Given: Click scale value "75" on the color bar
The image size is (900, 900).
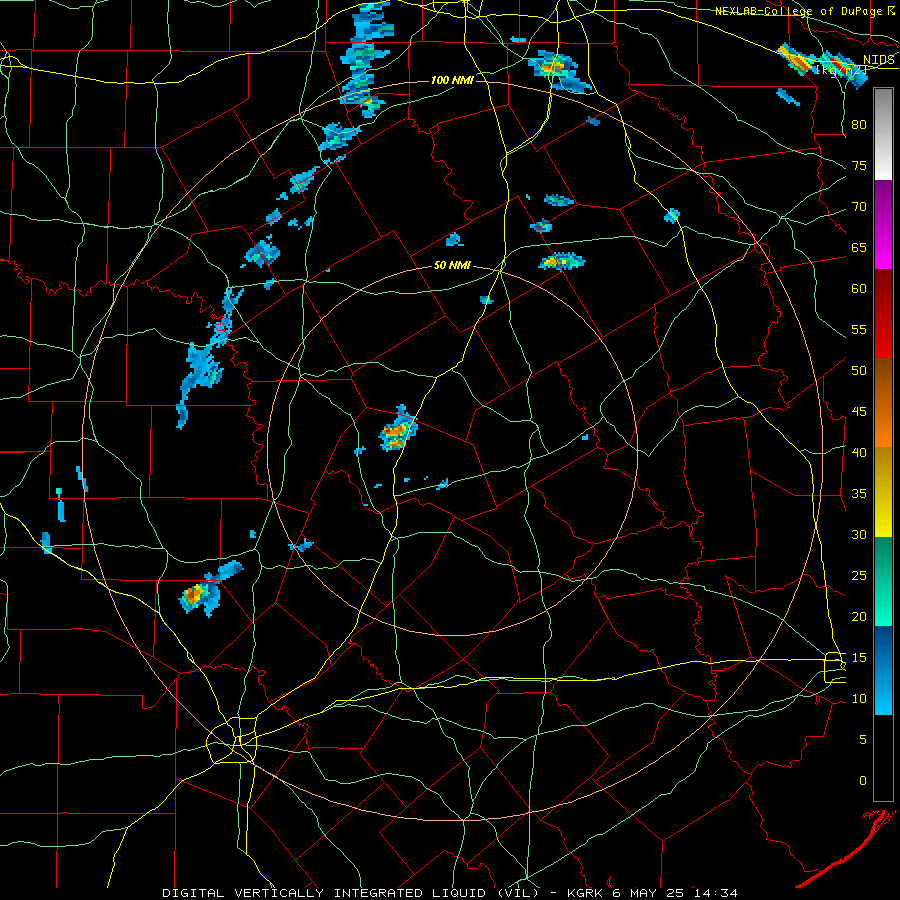Looking at the screenshot, I should pos(859,165).
